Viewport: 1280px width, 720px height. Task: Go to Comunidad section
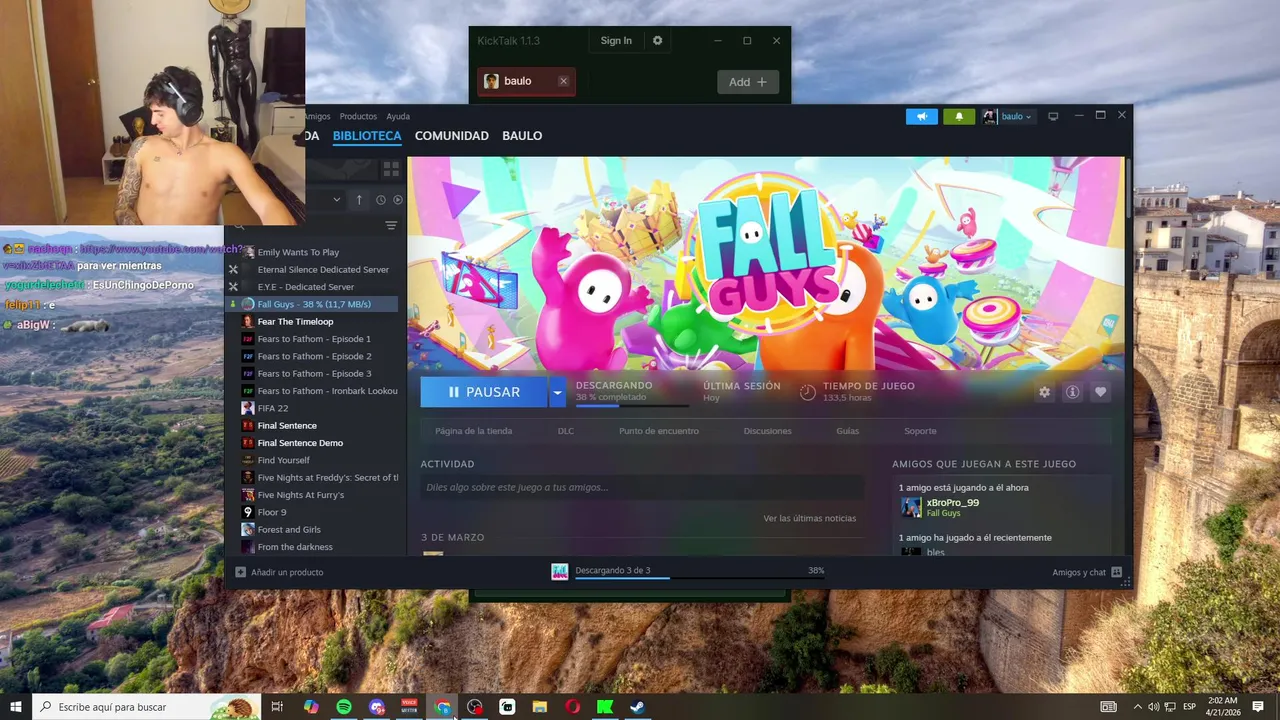[452, 136]
